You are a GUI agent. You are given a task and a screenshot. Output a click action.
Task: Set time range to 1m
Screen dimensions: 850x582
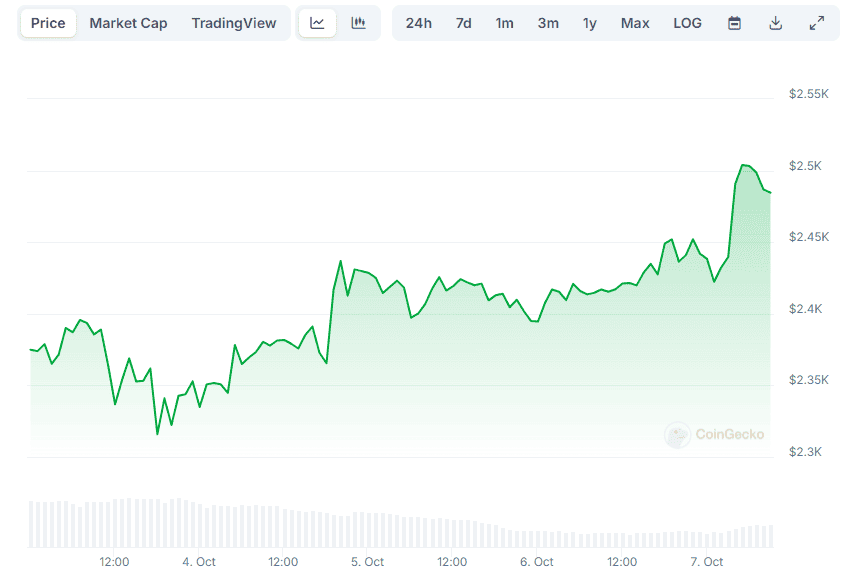coord(504,23)
